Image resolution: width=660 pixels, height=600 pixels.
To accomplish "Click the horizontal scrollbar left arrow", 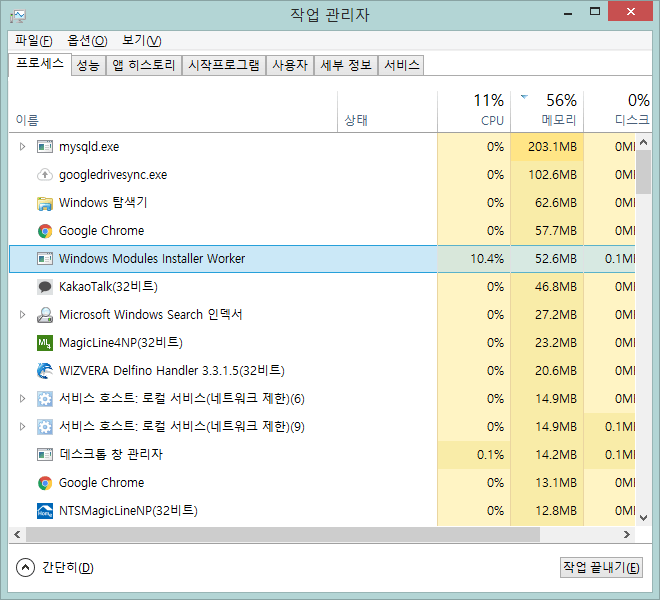I will 17,534.
